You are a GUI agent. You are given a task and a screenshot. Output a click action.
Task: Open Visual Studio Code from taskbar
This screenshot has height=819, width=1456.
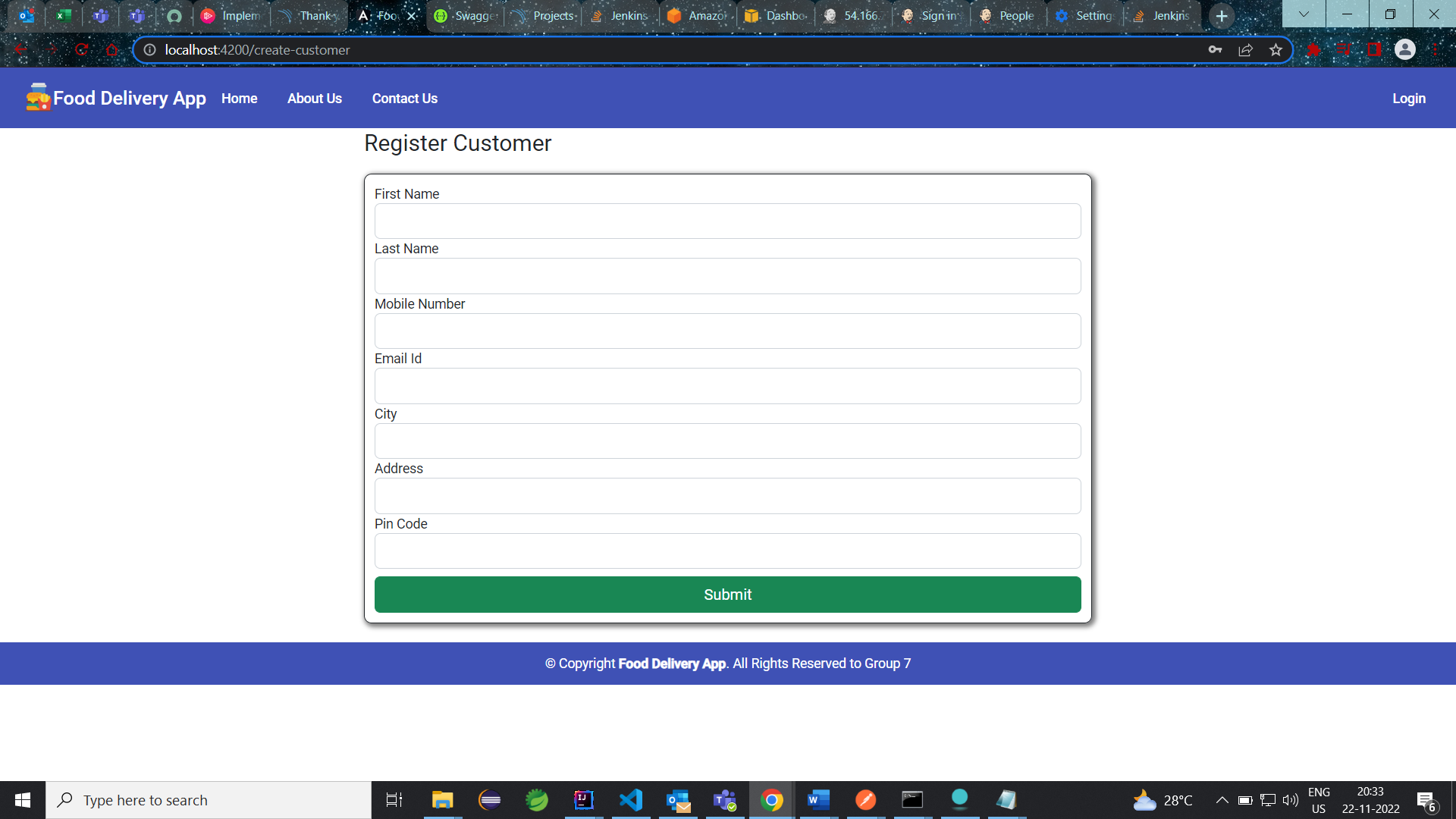coord(631,800)
